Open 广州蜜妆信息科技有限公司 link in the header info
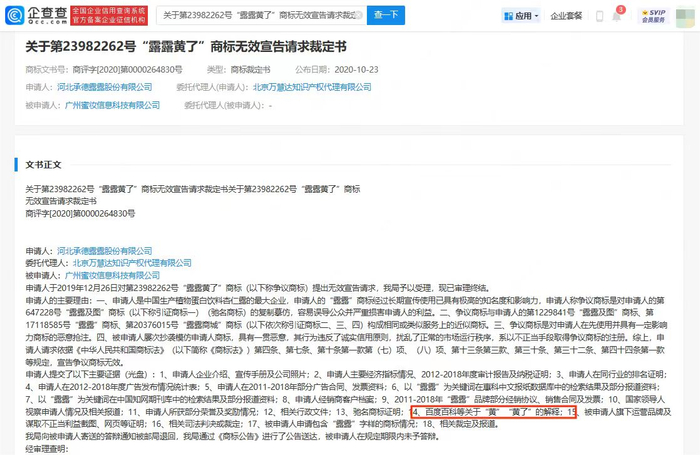The width and height of the screenshot is (700, 455). pyautogui.click(x=112, y=105)
